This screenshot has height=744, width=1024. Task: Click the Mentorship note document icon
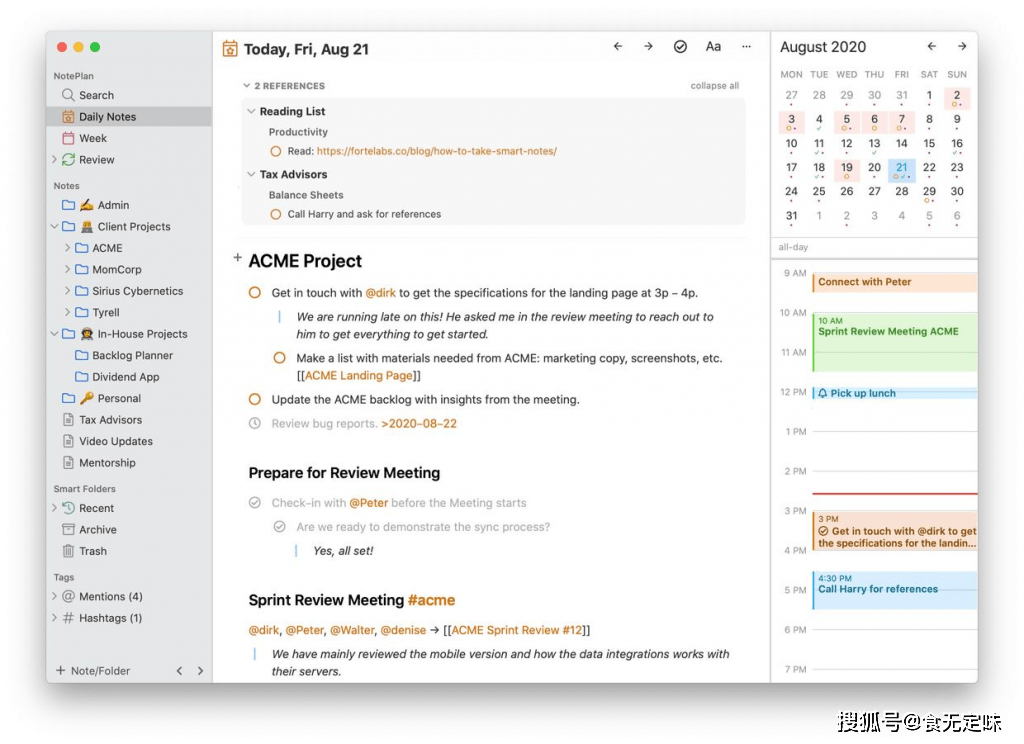pyautogui.click(x=68, y=463)
